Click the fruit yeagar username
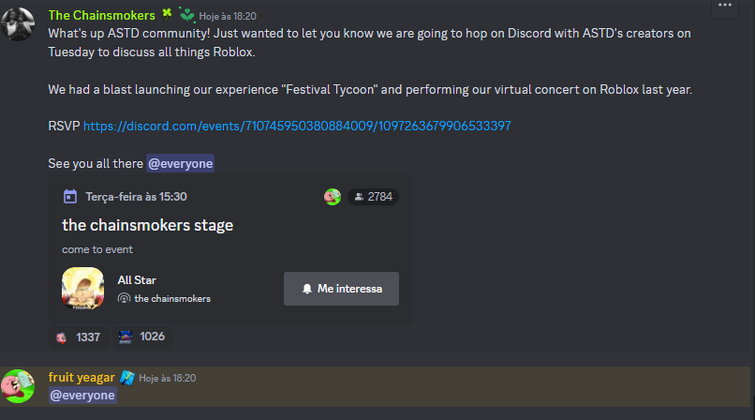Screen dimensions: 755x420 [81, 378]
